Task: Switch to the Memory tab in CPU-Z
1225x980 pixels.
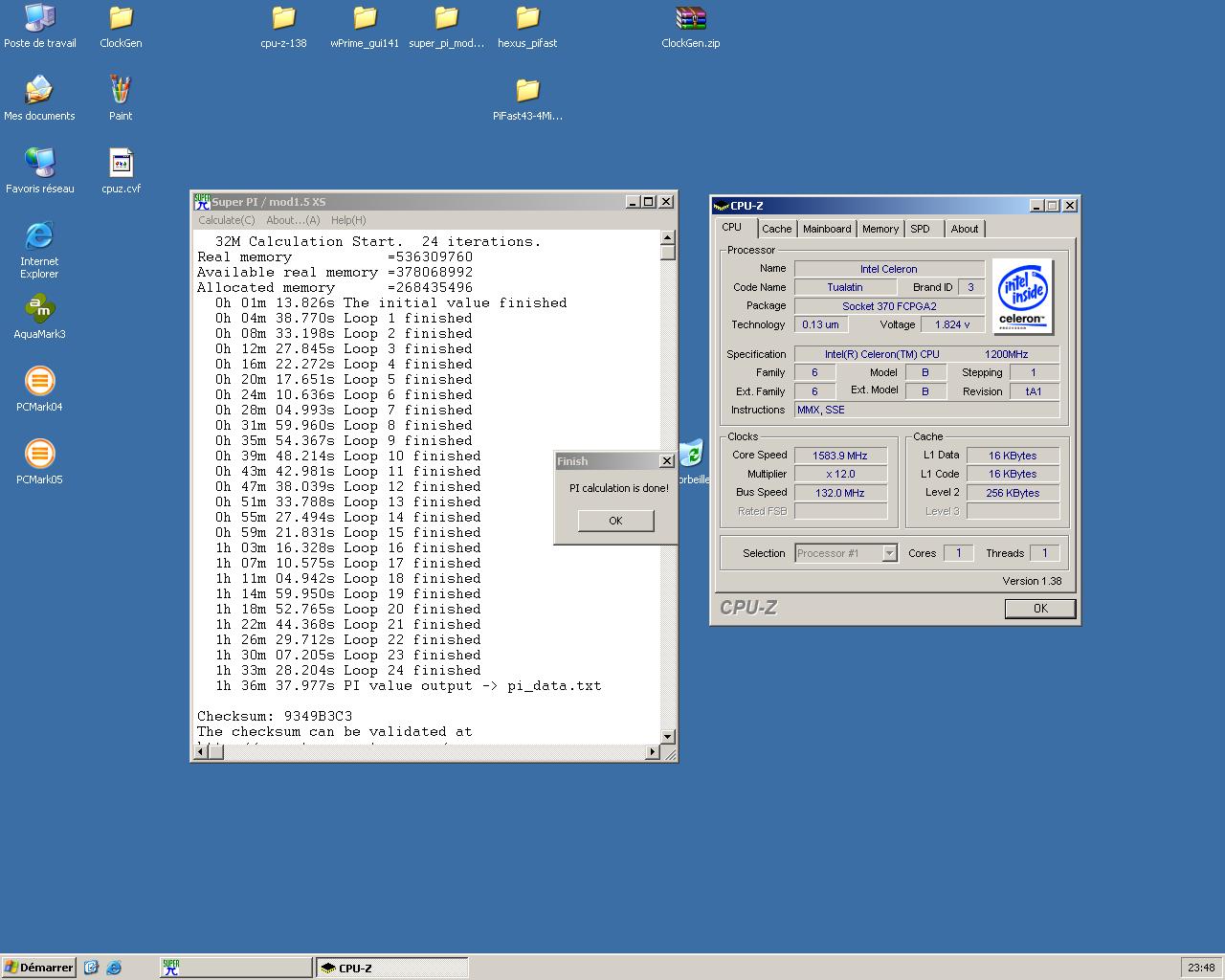Action: point(880,229)
